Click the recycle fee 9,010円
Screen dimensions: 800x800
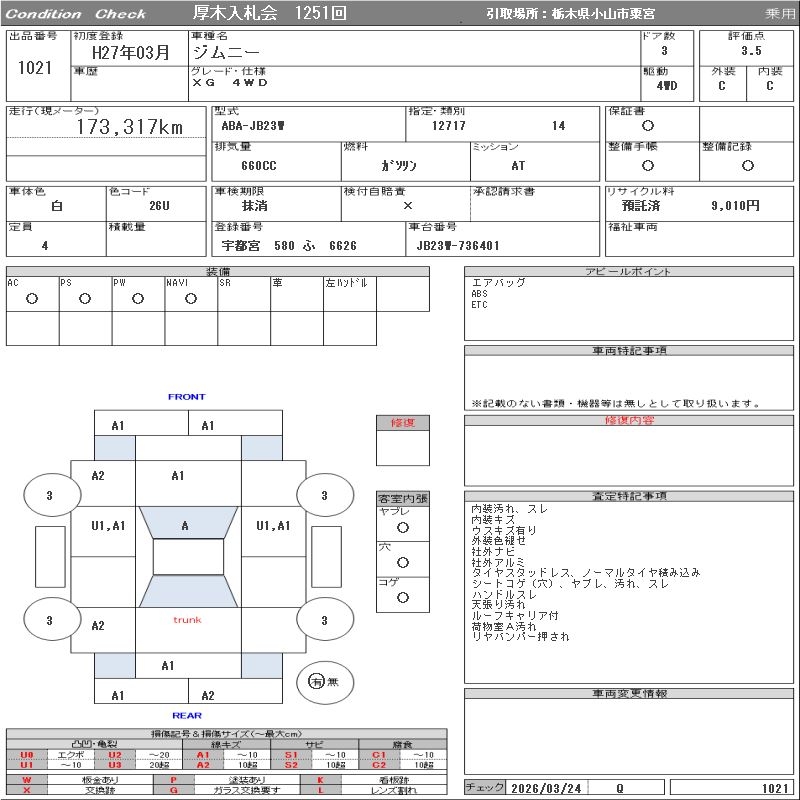(x=735, y=206)
